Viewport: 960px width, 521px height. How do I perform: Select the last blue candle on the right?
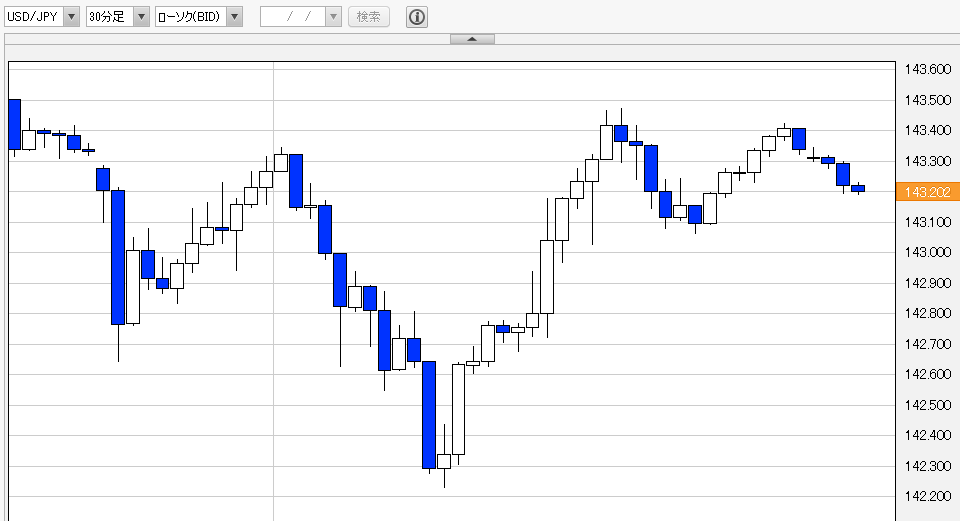858,189
